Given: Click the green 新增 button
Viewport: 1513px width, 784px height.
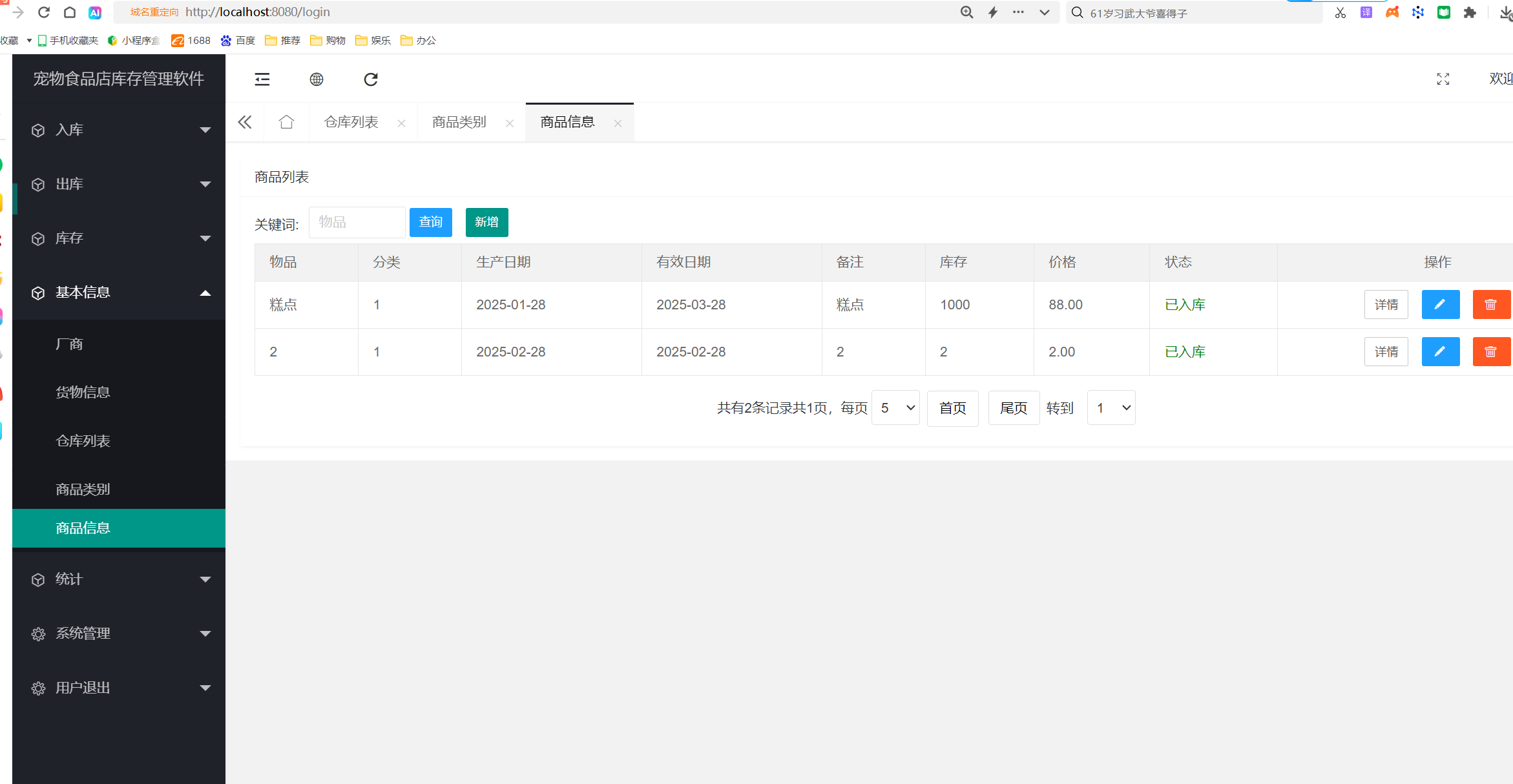Looking at the screenshot, I should click(486, 223).
